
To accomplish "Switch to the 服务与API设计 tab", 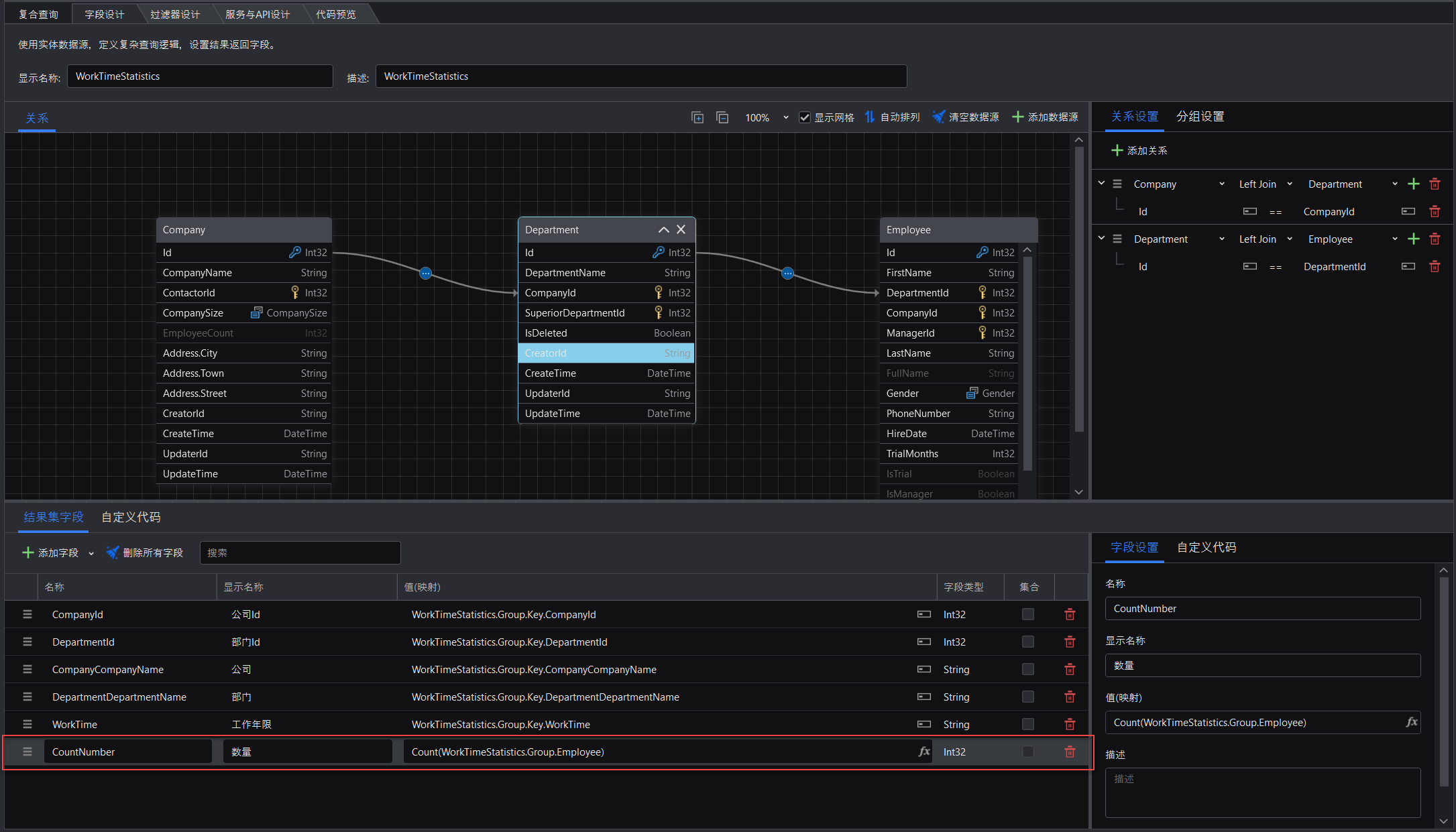I will [258, 14].
